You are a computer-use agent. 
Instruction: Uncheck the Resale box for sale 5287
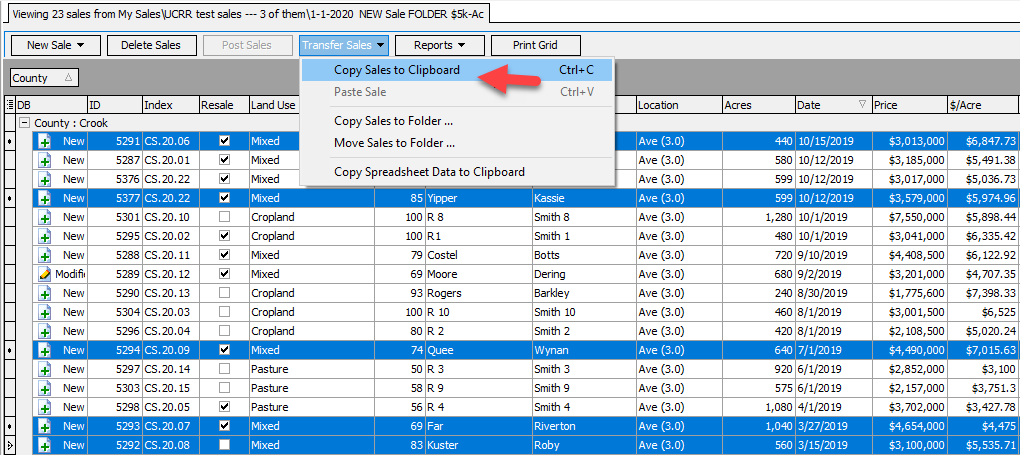[x=224, y=160]
